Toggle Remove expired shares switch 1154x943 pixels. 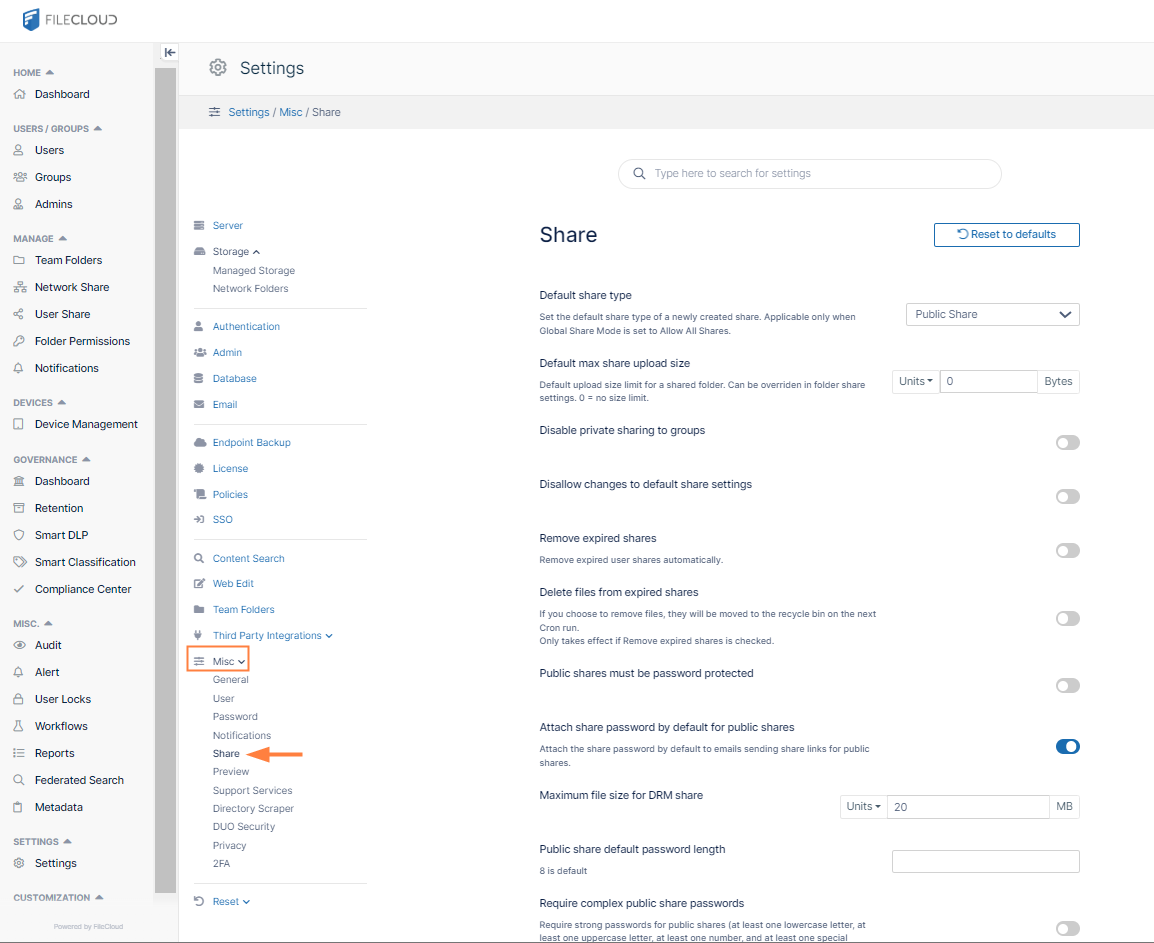(1067, 551)
